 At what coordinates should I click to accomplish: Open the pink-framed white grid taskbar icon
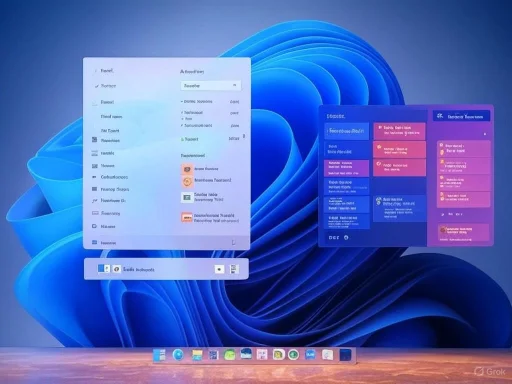pyautogui.click(x=262, y=355)
